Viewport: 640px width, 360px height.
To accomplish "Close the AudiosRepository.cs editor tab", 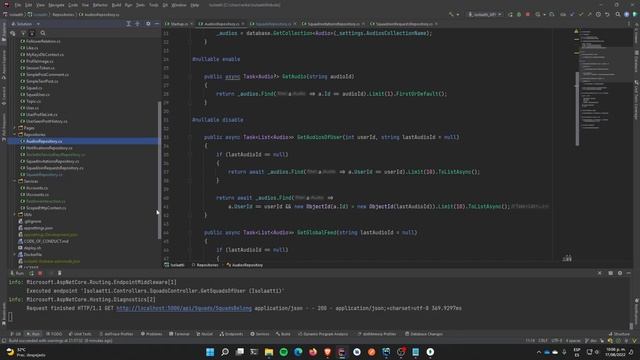I will coord(243,24).
